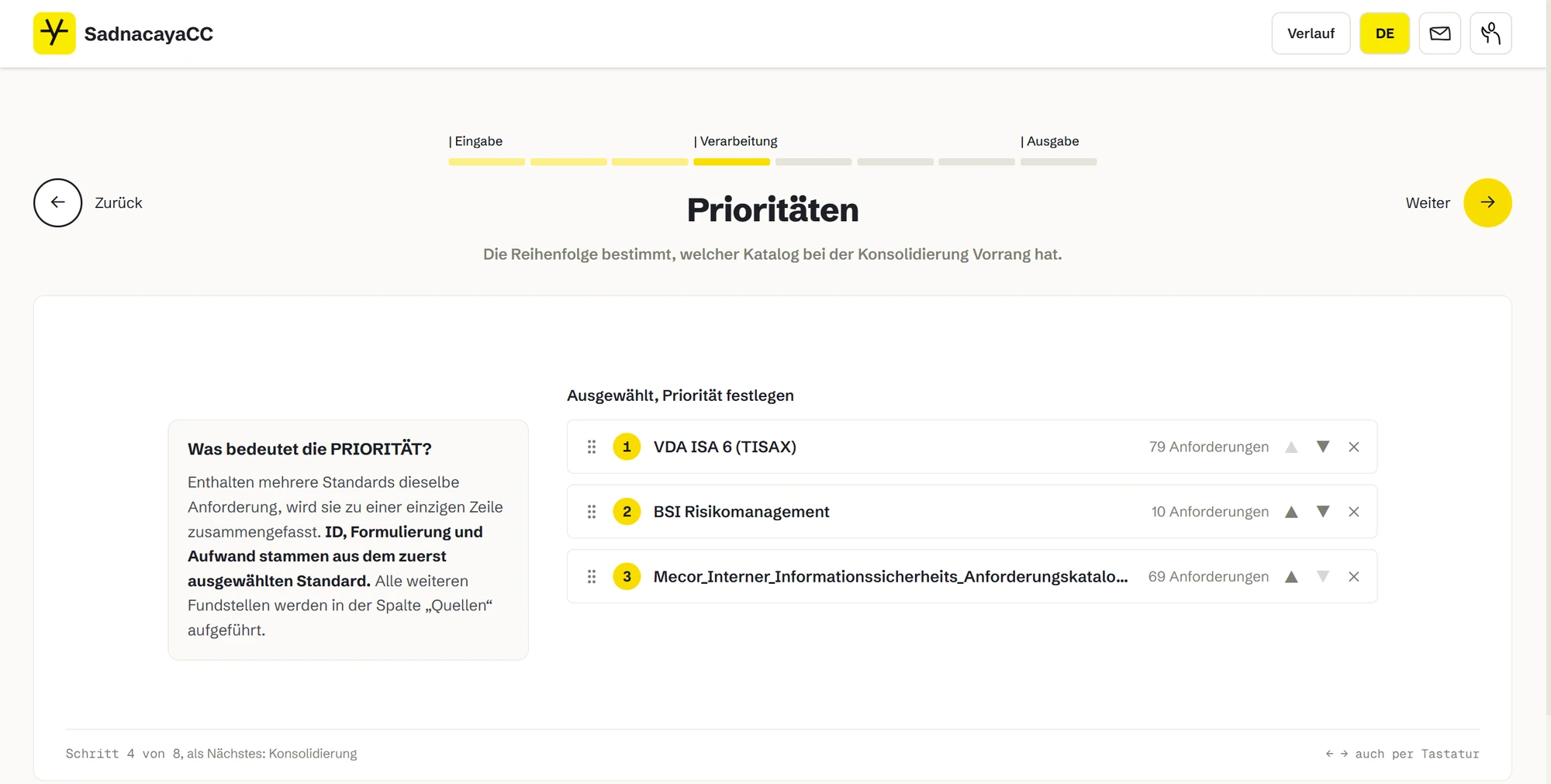
Task: Grab drag handle of VDA ISA 6 (TISAX)
Action: (x=592, y=447)
